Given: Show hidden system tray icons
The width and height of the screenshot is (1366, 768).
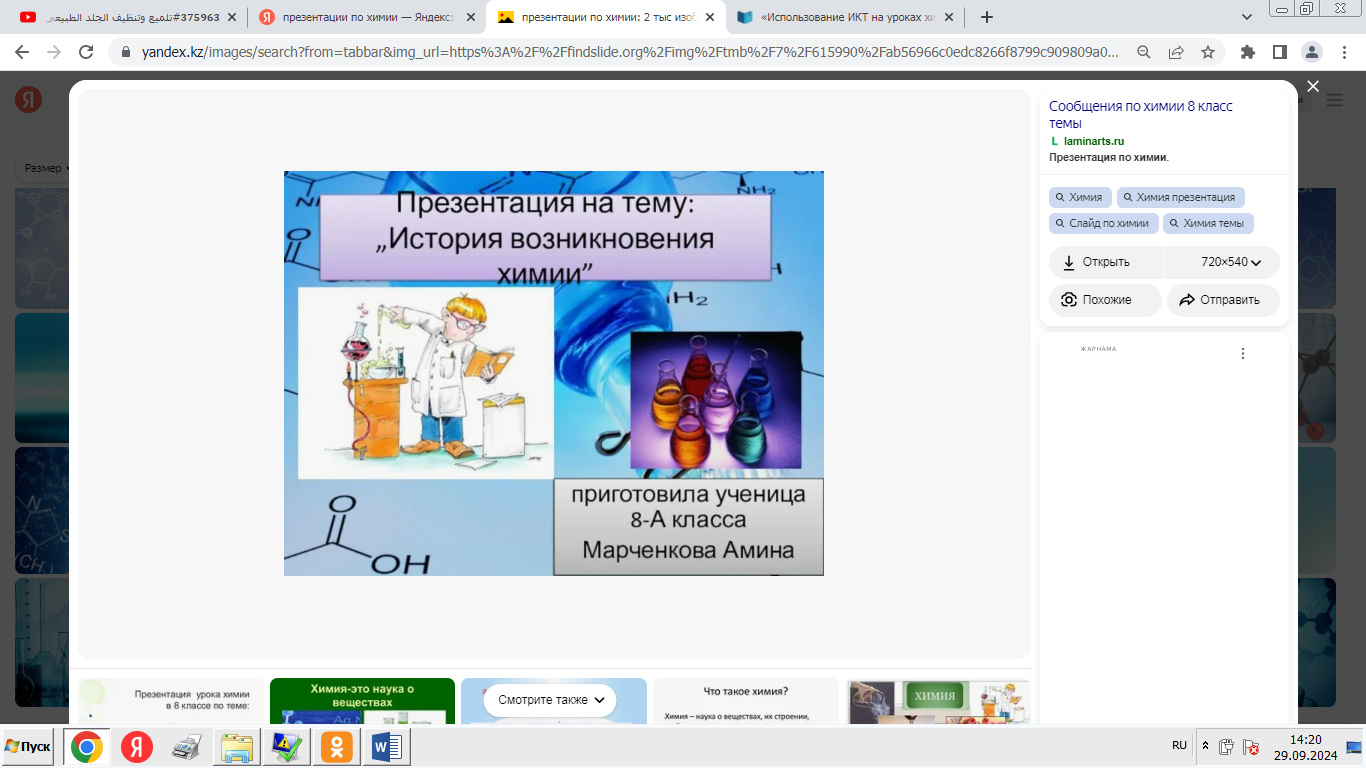Looking at the screenshot, I should coord(1205,747).
